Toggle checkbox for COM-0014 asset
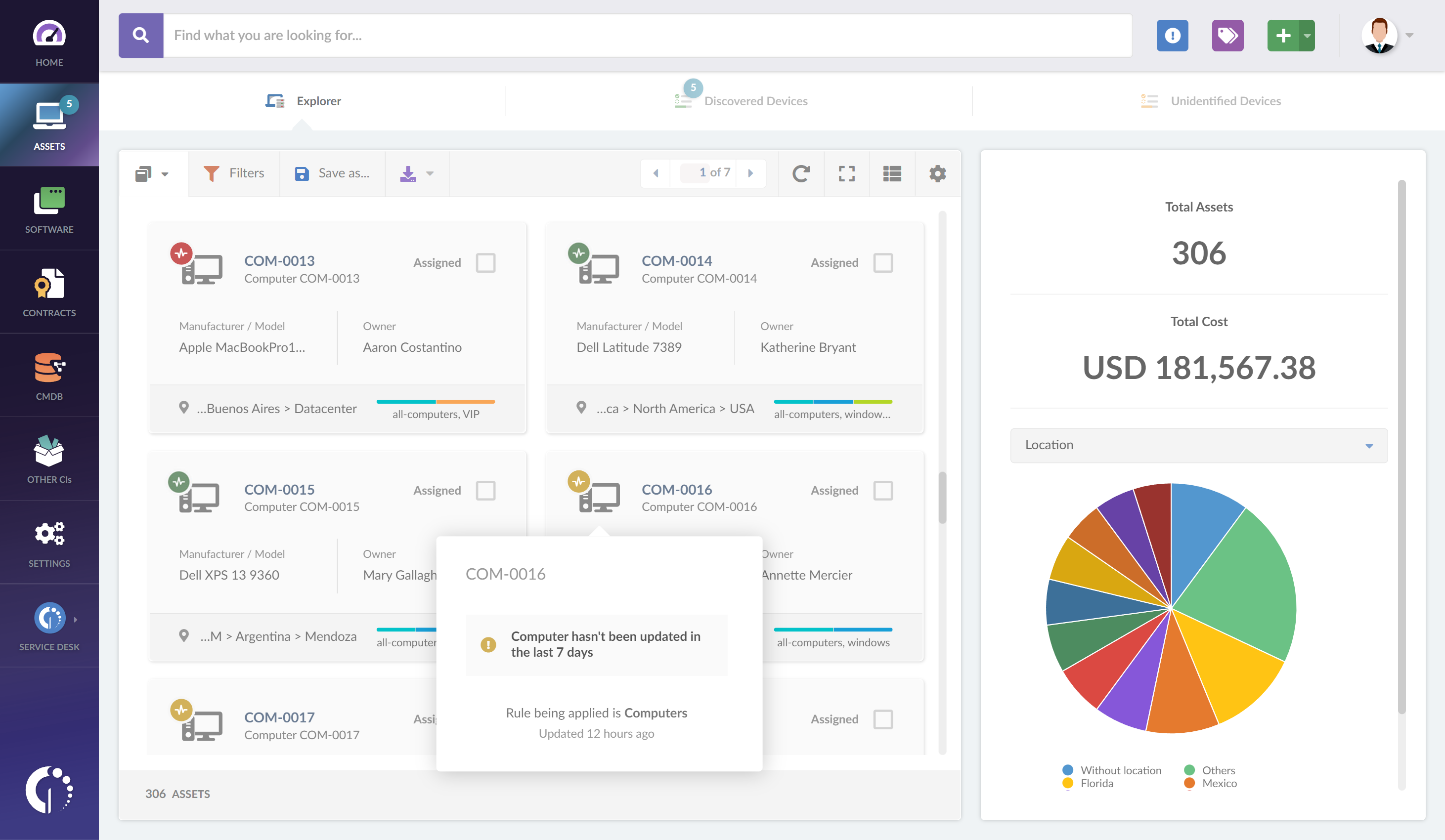1445x840 pixels. (883, 262)
